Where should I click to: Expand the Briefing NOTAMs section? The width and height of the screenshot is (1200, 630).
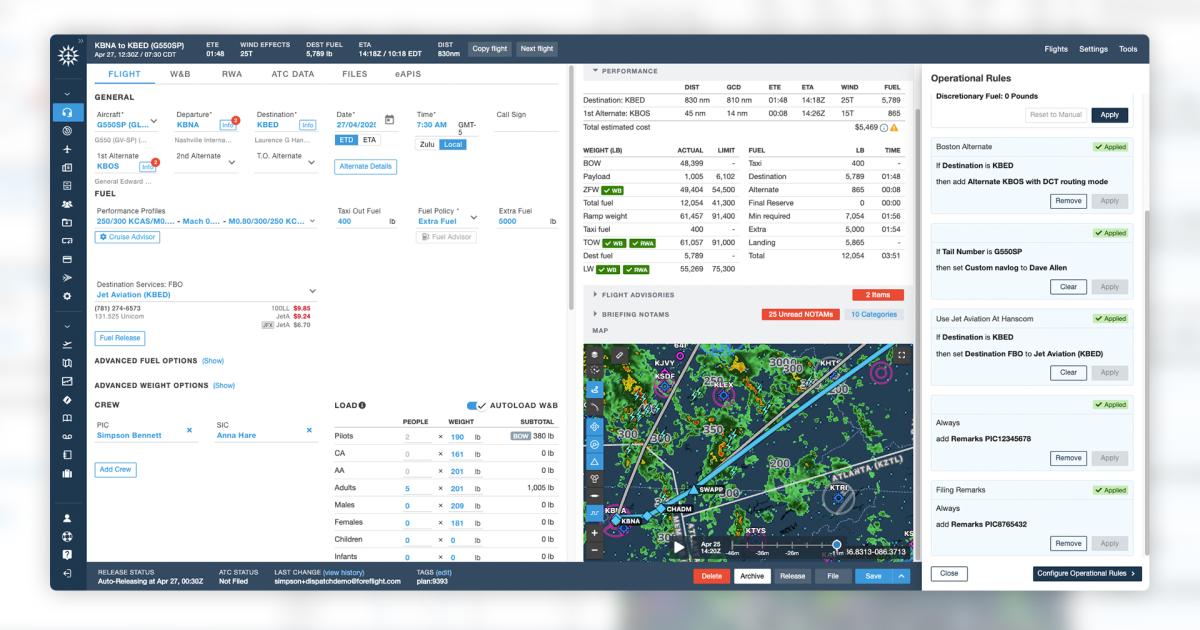coord(596,314)
